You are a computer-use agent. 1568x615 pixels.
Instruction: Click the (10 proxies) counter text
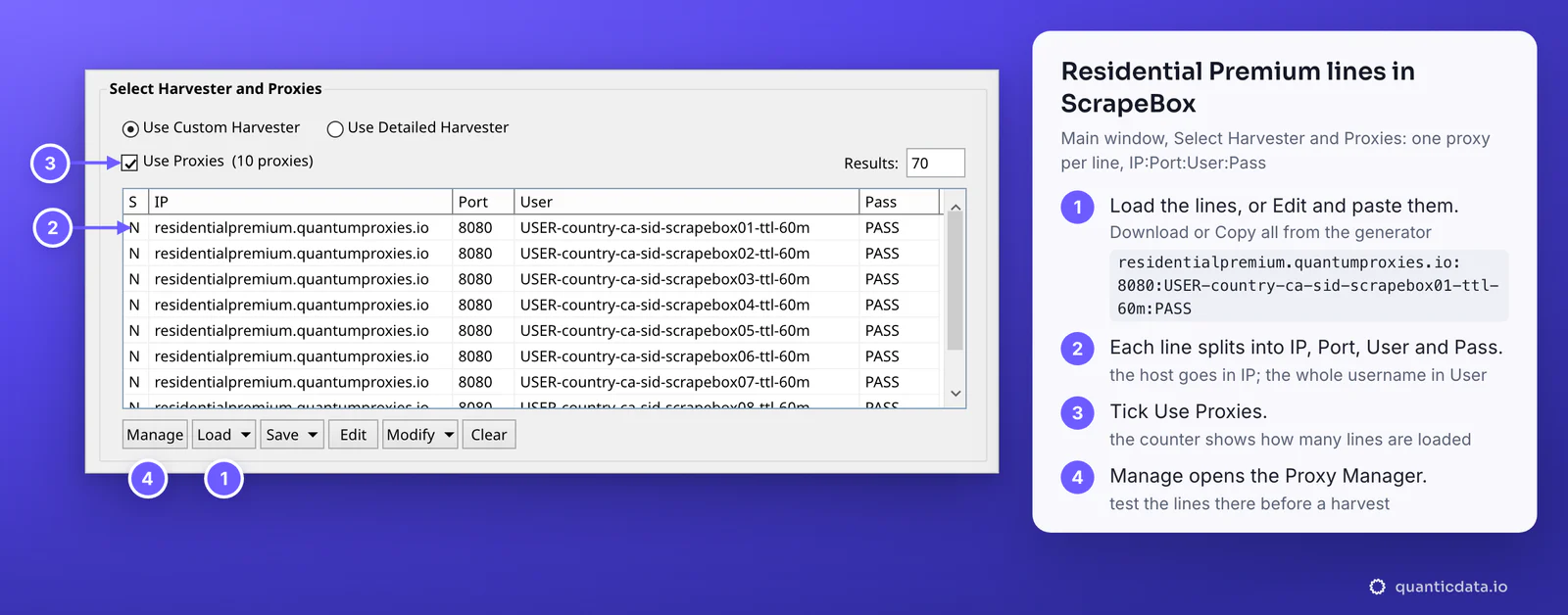[272, 161]
